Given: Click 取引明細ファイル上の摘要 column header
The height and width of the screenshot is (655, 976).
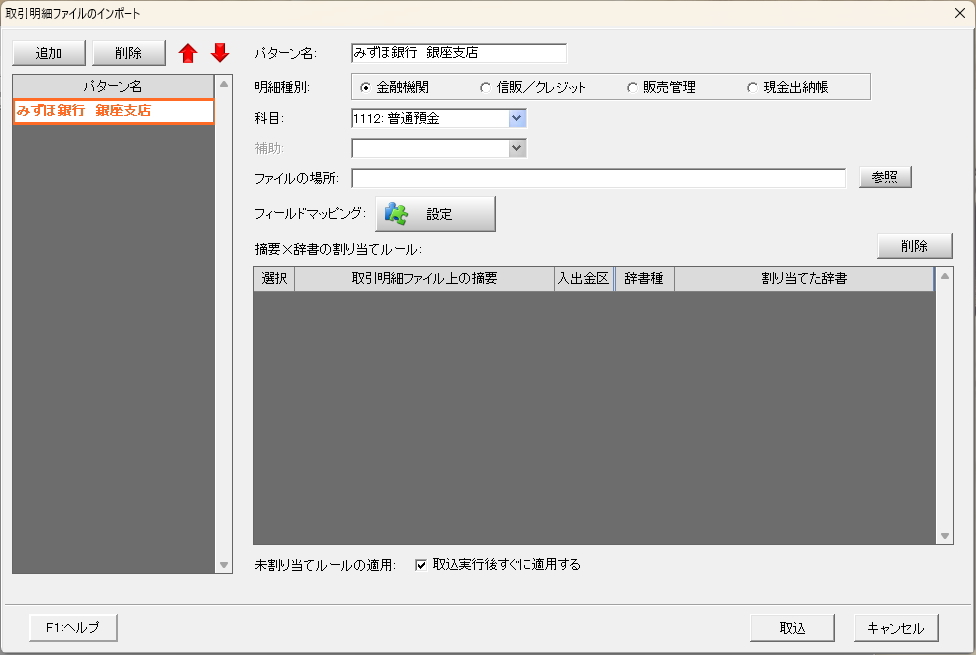Looking at the screenshot, I should pos(425,278).
